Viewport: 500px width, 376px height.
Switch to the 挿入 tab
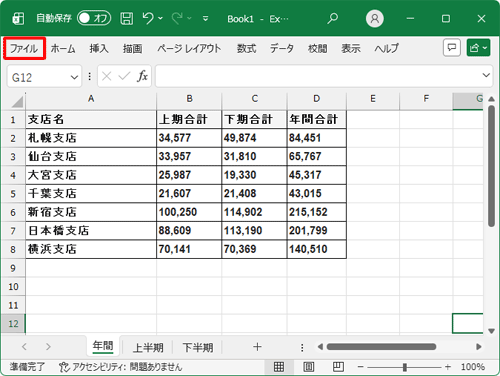(x=99, y=49)
